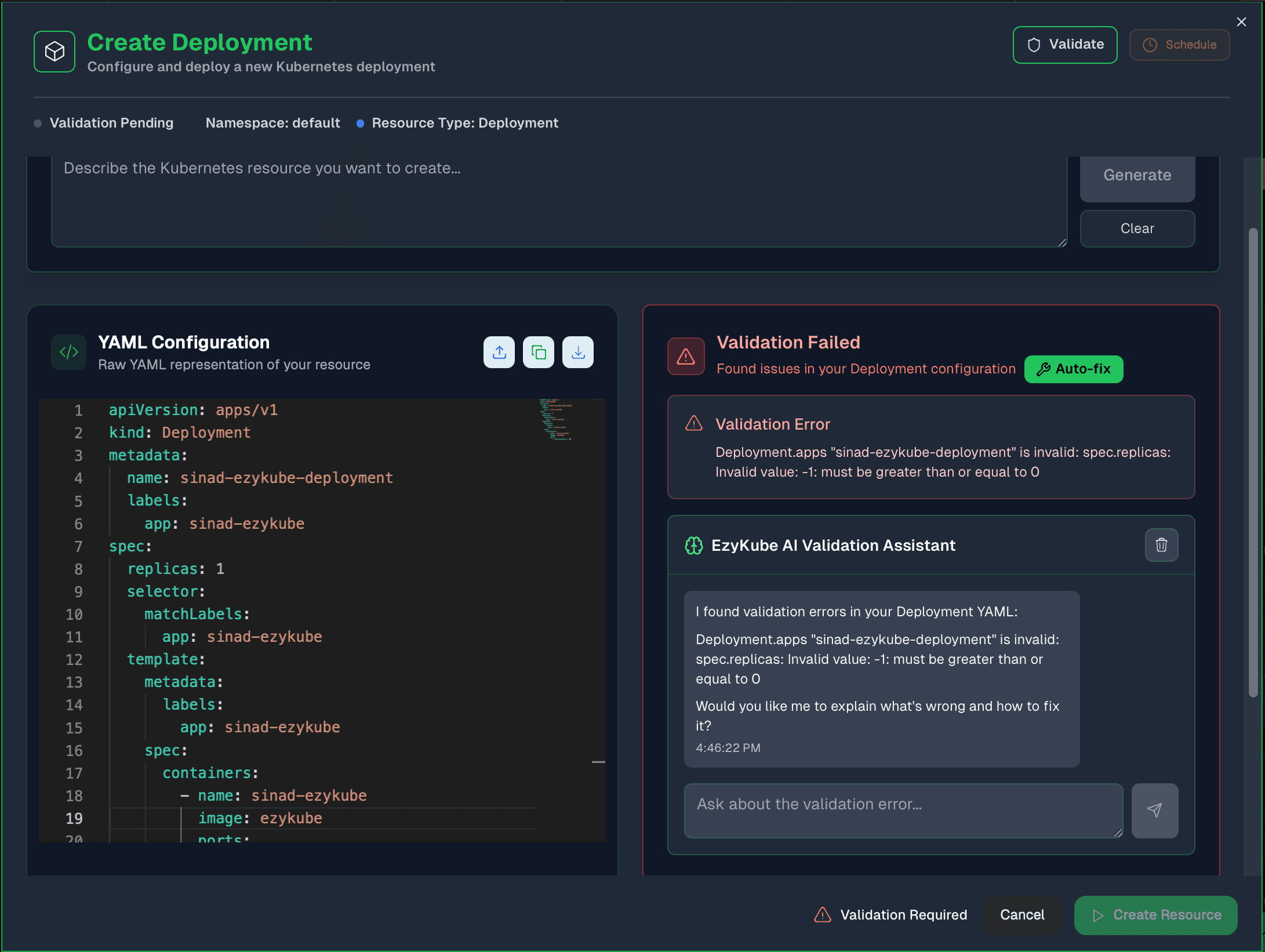Screen dimensions: 1265x952
Task: Copy YAML with the copy icon
Action: [x=538, y=352]
